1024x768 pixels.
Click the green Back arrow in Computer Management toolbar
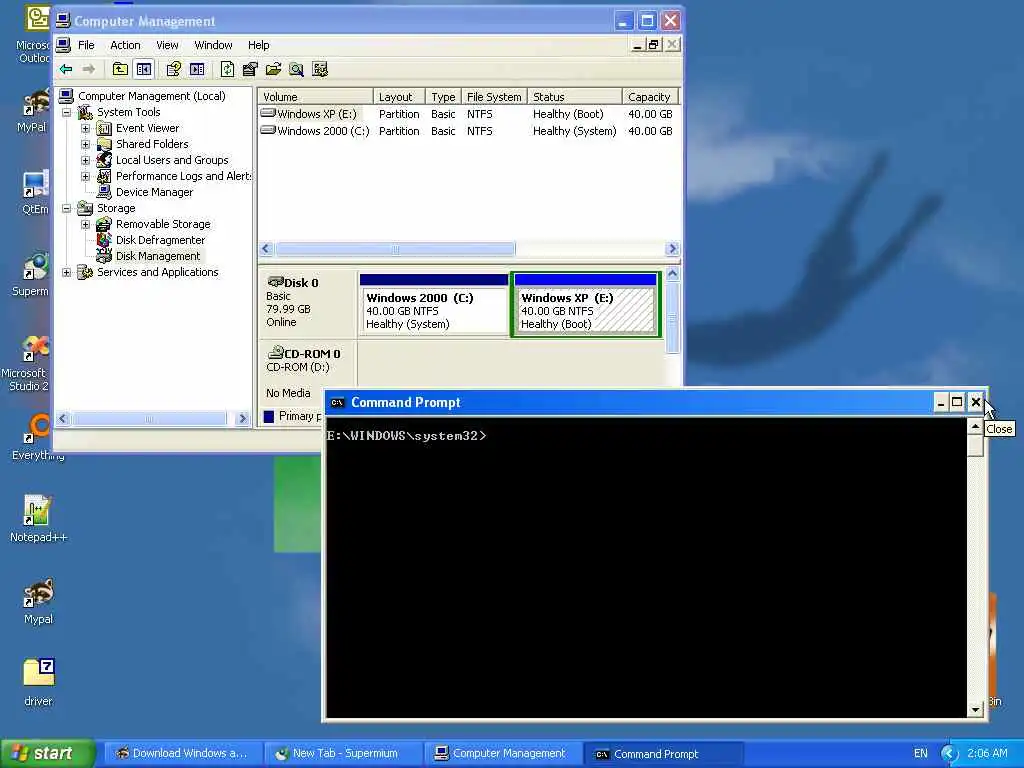pyautogui.click(x=66, y=69)
